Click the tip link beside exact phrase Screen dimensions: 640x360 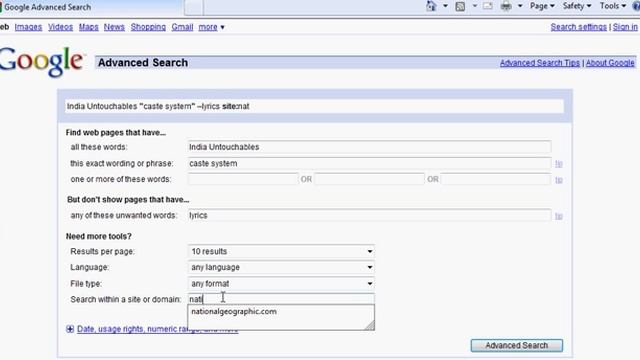[559, 164]
